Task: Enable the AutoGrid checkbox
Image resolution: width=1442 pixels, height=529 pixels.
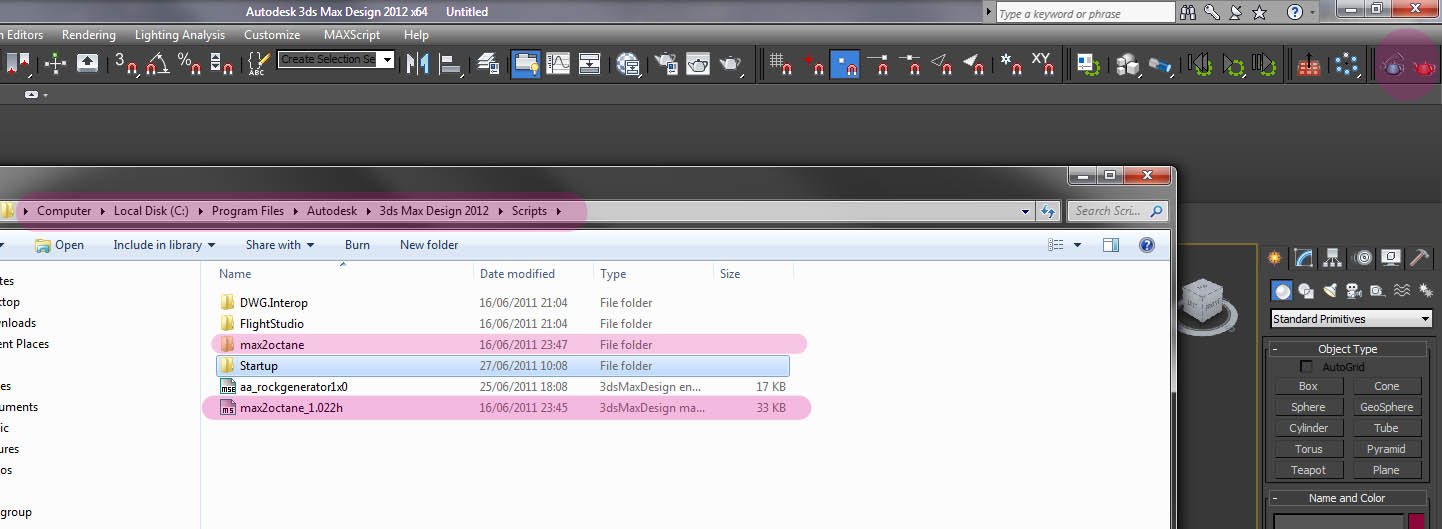Action: click(1306, 367)
